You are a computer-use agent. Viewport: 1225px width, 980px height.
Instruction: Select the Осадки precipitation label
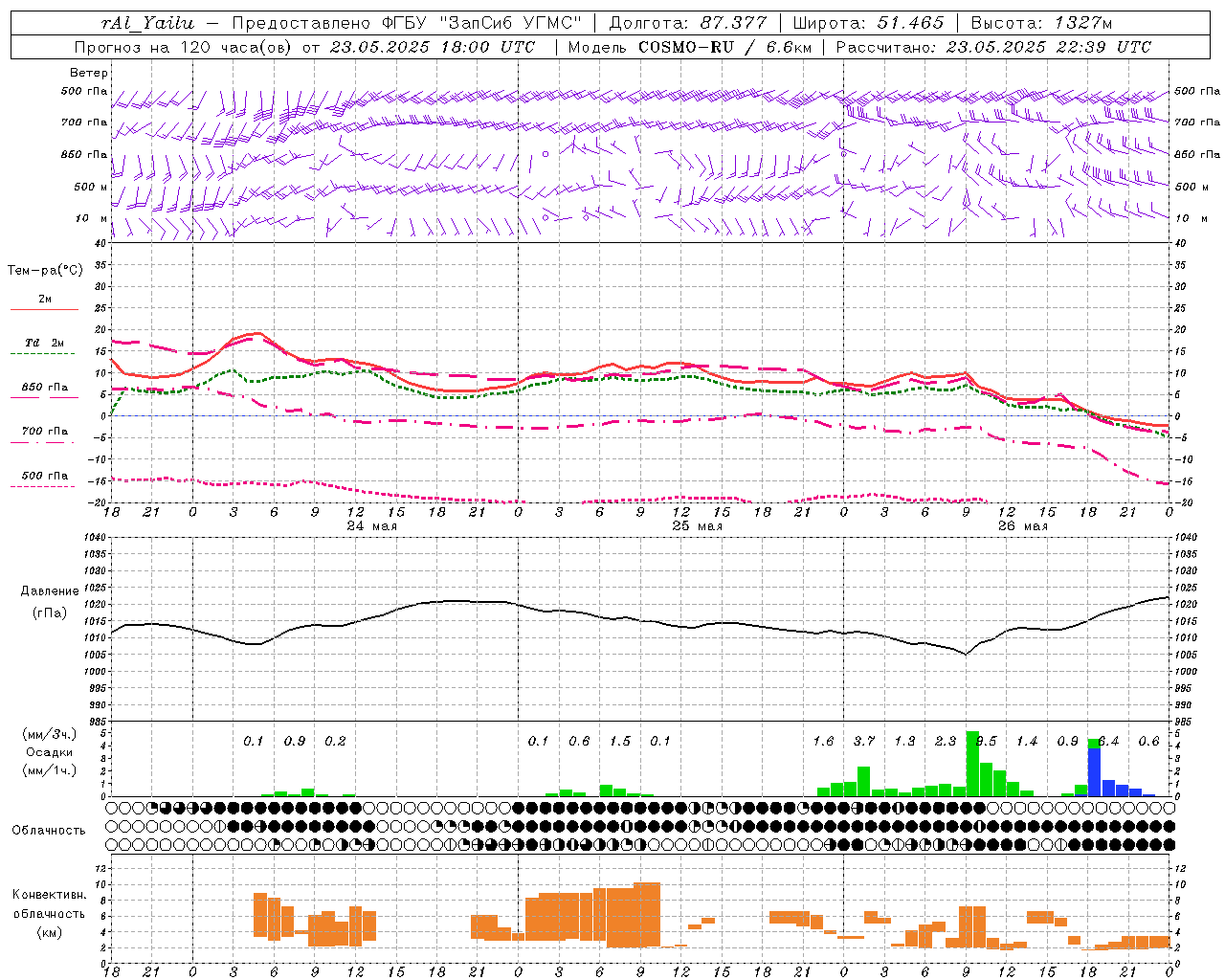pyautogui.click(x=49, y=753)
